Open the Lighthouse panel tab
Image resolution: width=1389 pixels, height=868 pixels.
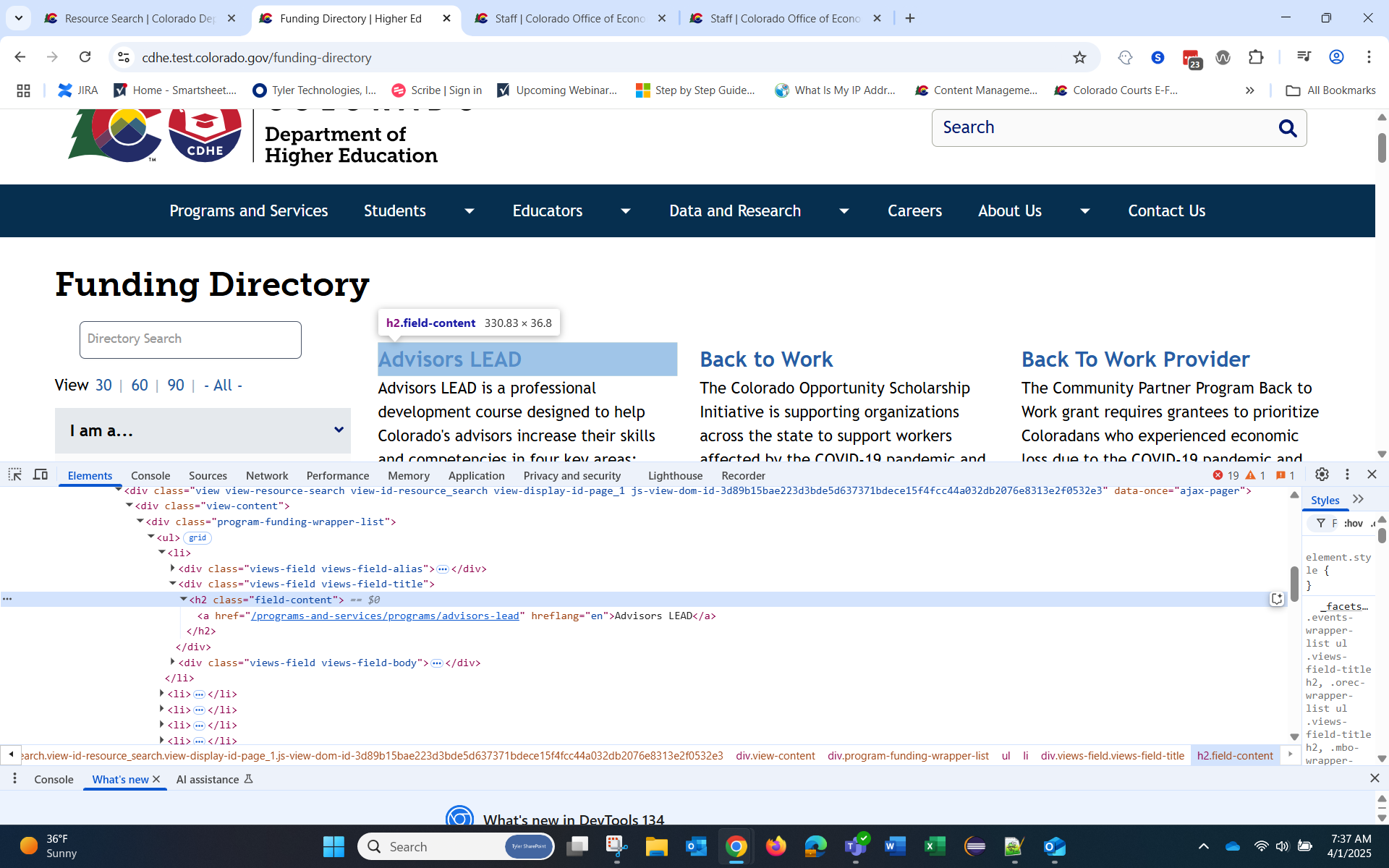click(x=675, y=475)
